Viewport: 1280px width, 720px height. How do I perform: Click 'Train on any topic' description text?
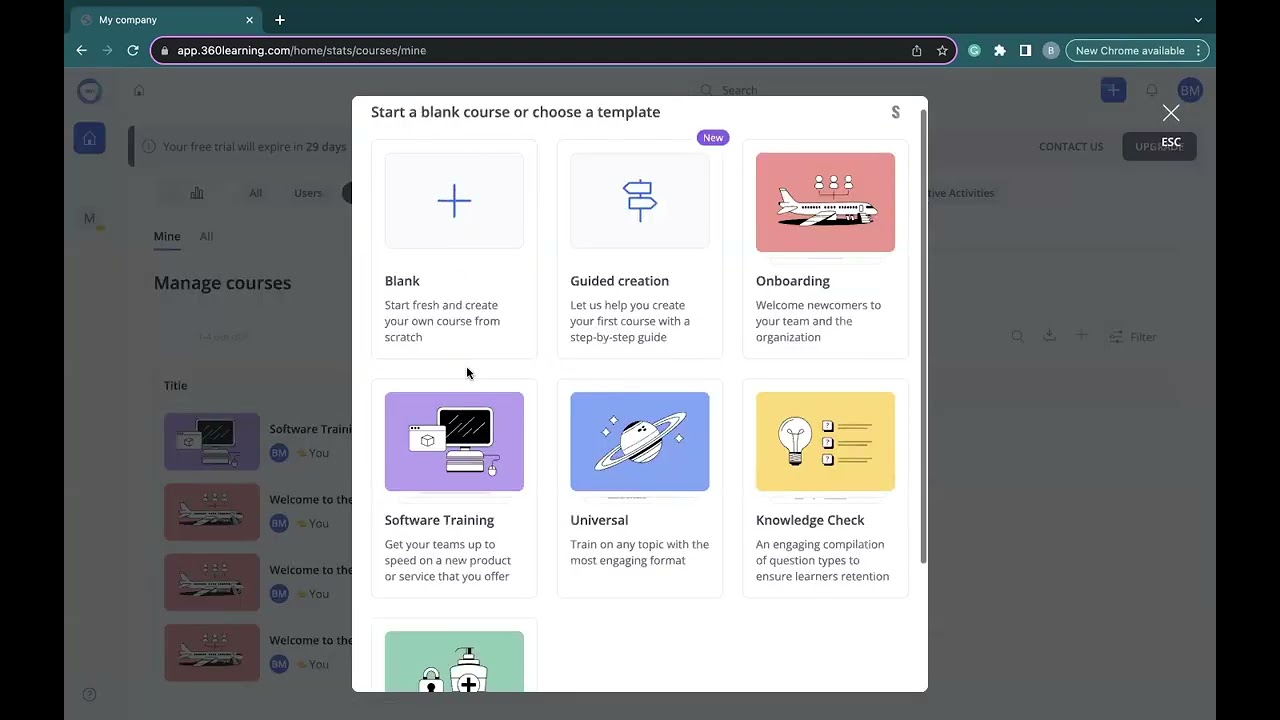[640, 552]
